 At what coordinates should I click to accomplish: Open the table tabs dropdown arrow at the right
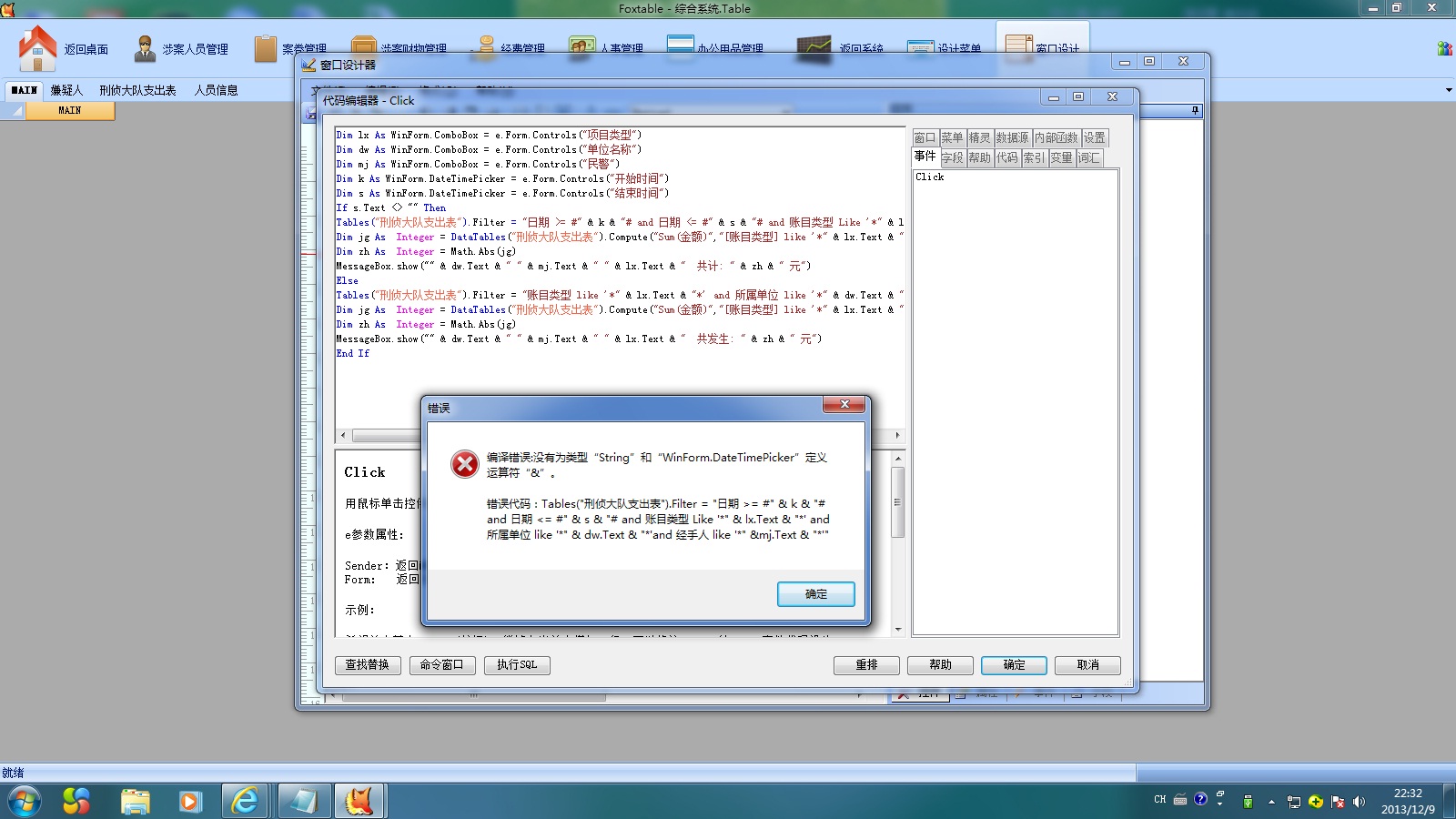point(1449,90)
